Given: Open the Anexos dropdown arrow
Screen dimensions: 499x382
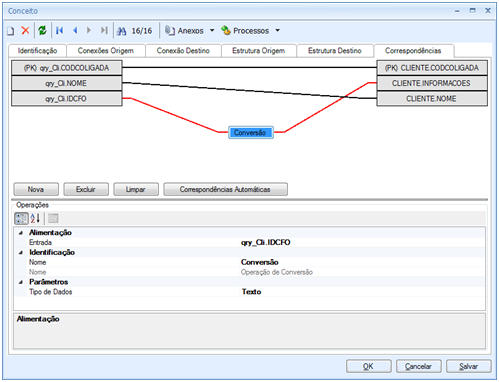Looking at the screenshot, I should coord(212,31).
